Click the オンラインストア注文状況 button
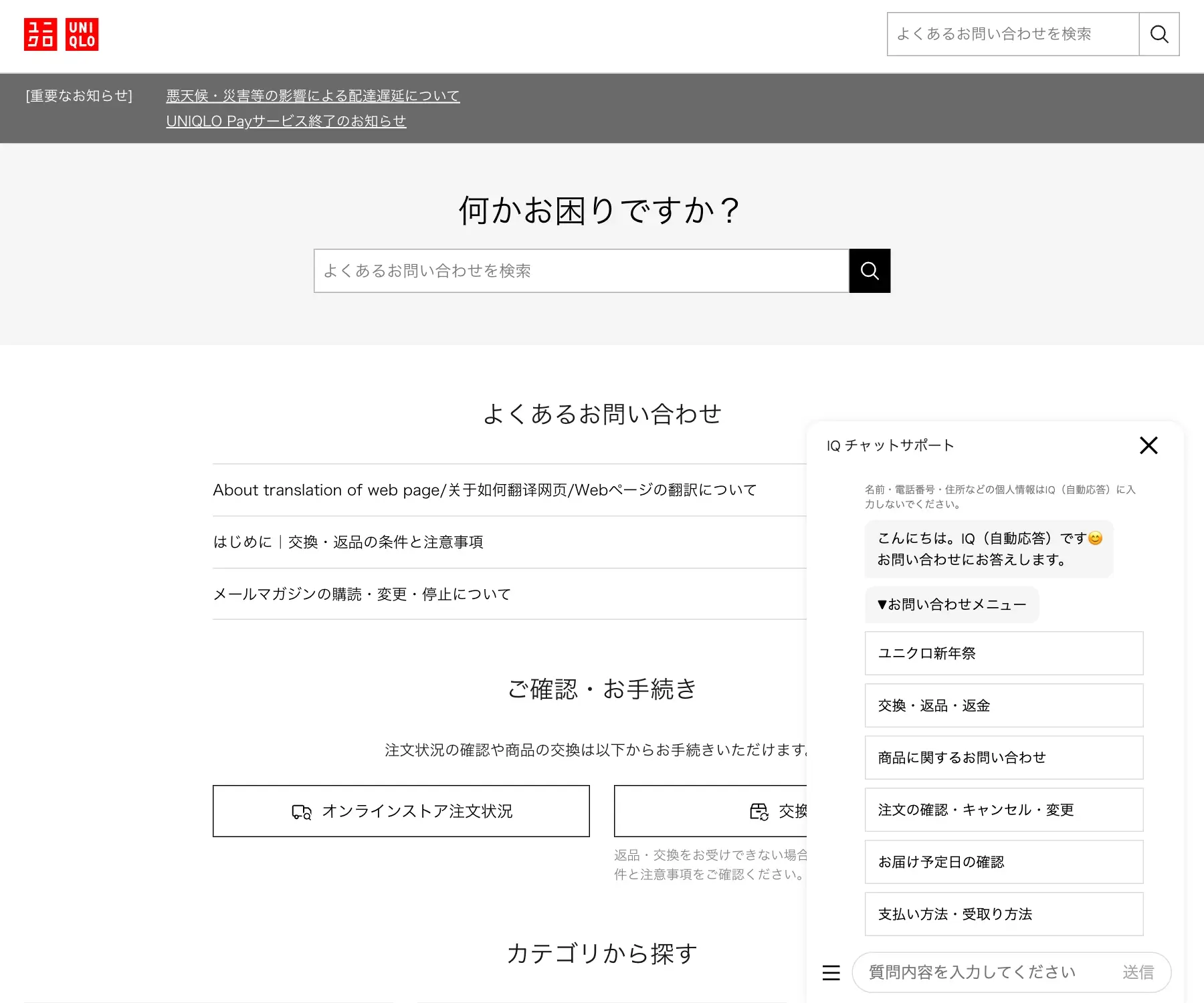Image resolution: width=1204 pixels, height=1003 pixels. click(x=401, y=812)
